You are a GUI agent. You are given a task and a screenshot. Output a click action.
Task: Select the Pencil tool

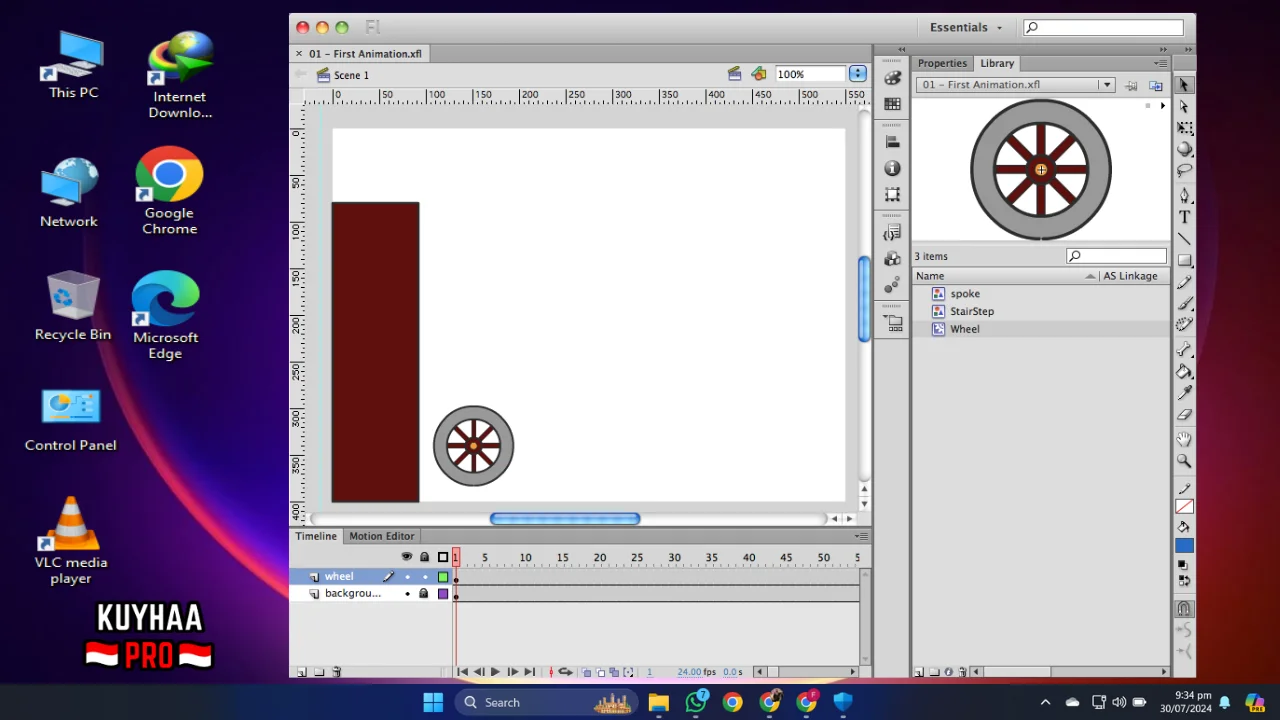[x=1184, y=282]
